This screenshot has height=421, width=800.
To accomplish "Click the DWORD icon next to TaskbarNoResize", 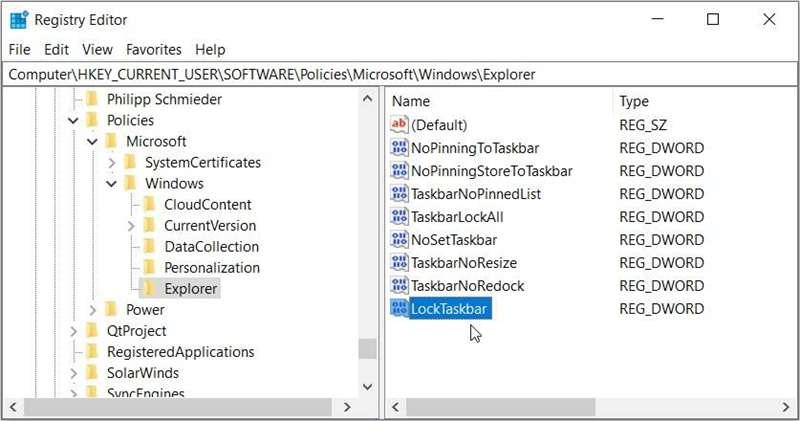I will coord(400,263).
